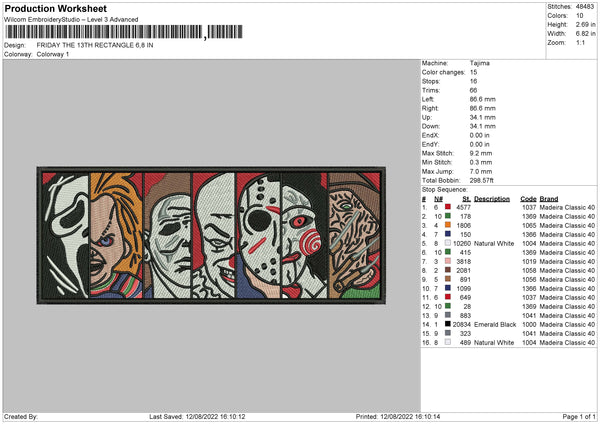600x424 pixels.
Task: Click the N# column header
Action: [439, 199]
